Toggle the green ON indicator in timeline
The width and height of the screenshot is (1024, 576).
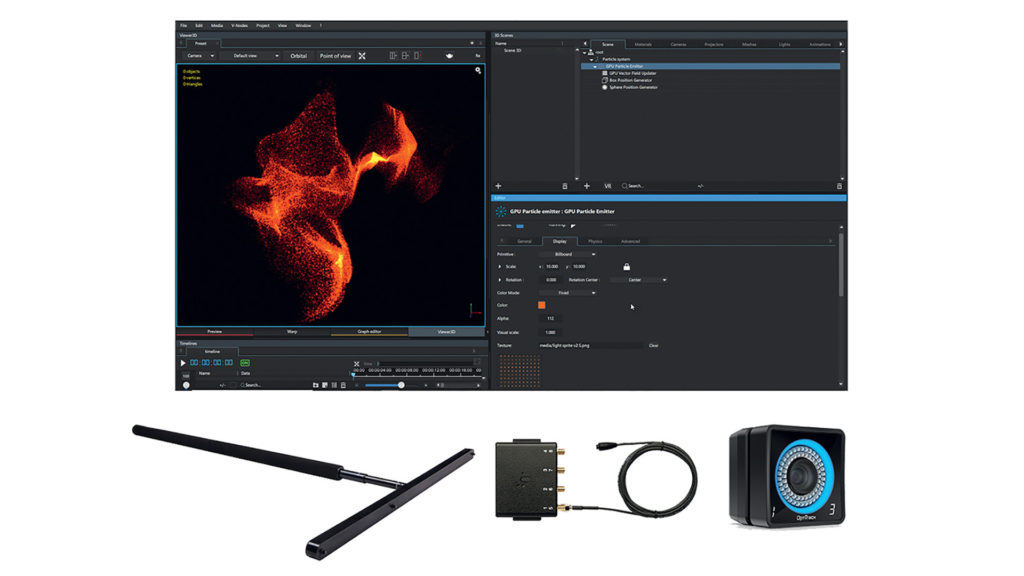click(x=245, y=362)
